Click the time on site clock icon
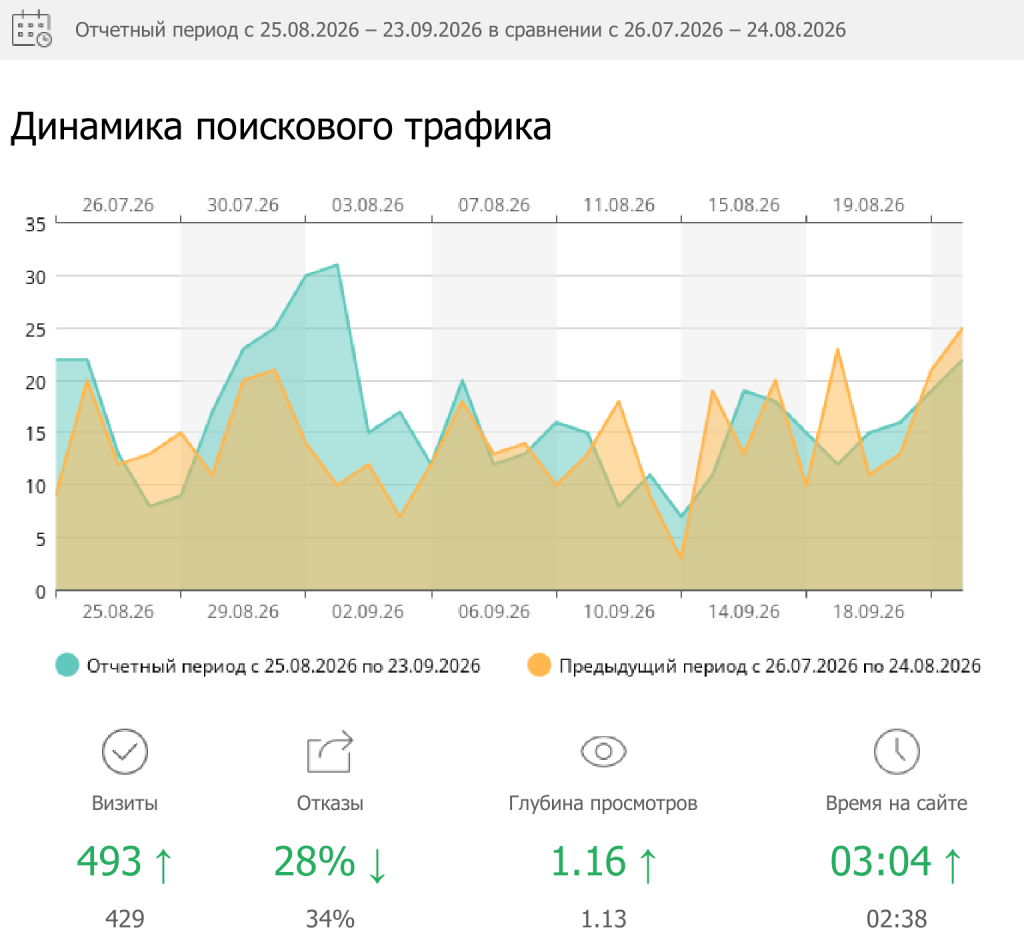The height and width of the screenshot is (944, 1024). click(897, 751)
